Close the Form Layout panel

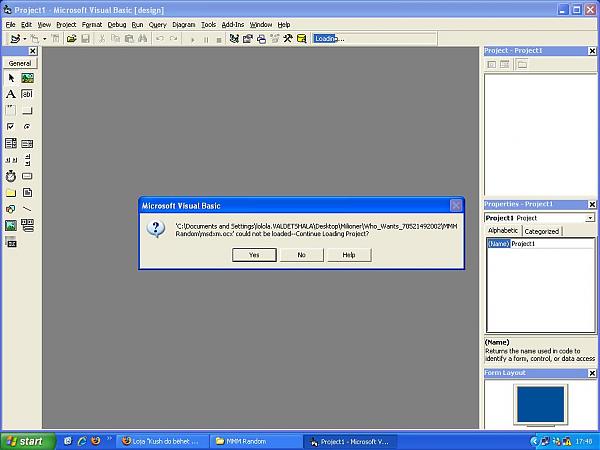pos(592,373)
